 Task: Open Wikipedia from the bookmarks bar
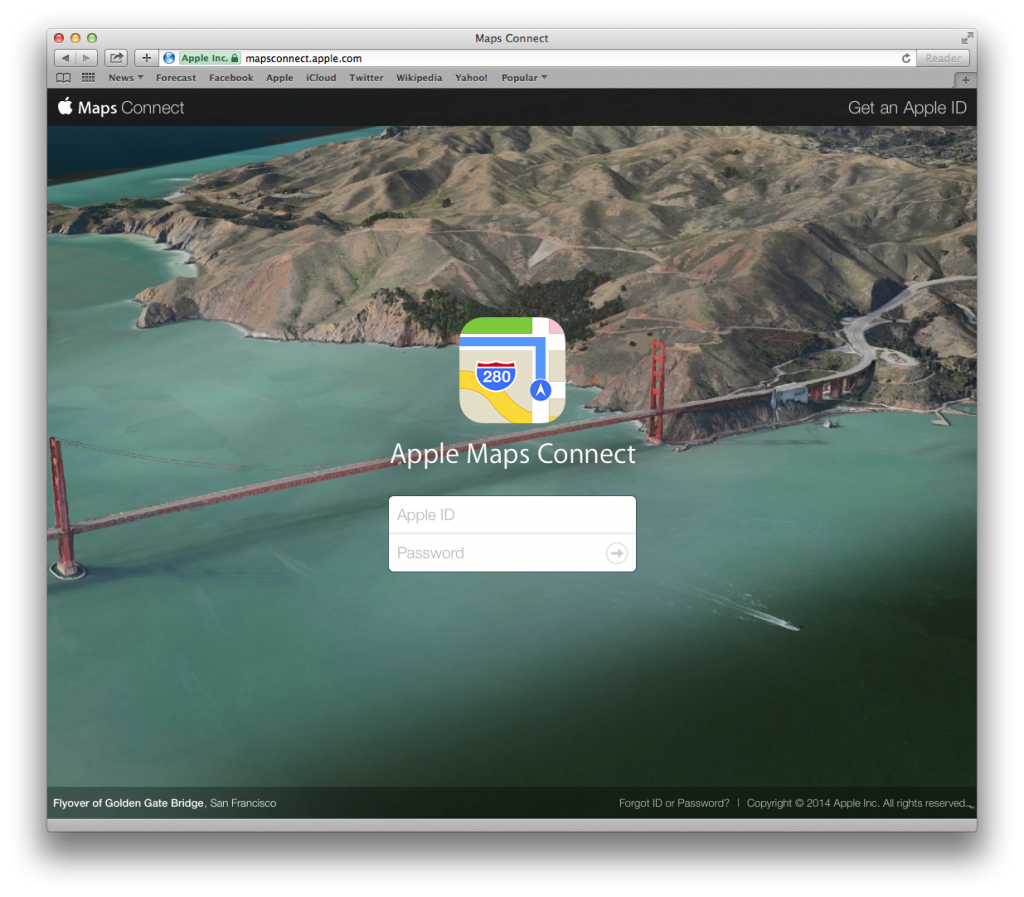419,77
